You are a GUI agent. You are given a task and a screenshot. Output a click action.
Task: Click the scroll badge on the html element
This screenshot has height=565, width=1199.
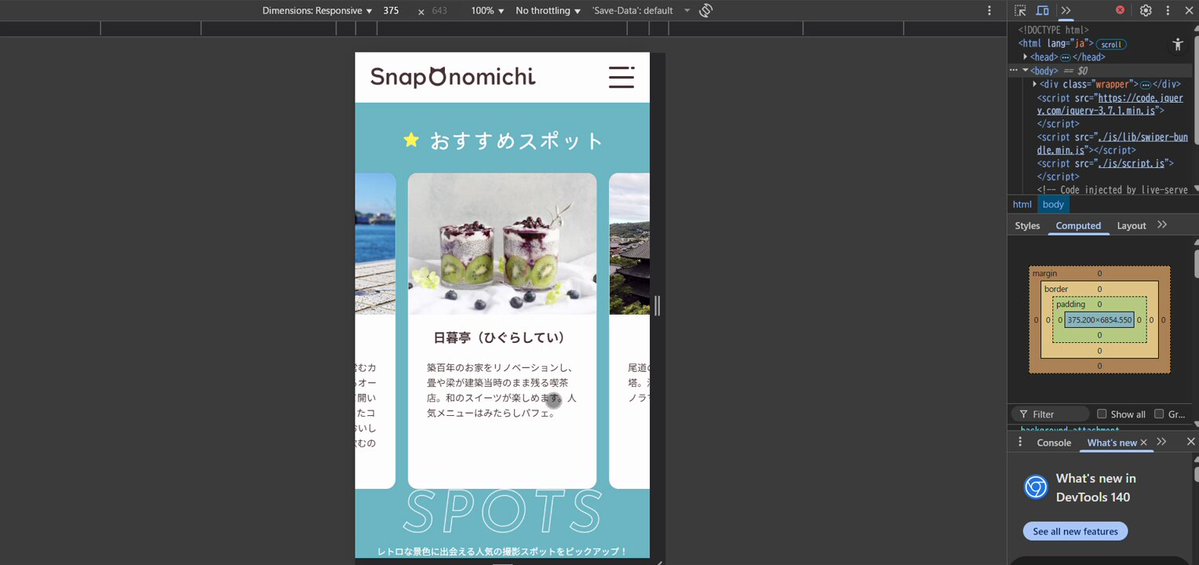point(1111,44)
